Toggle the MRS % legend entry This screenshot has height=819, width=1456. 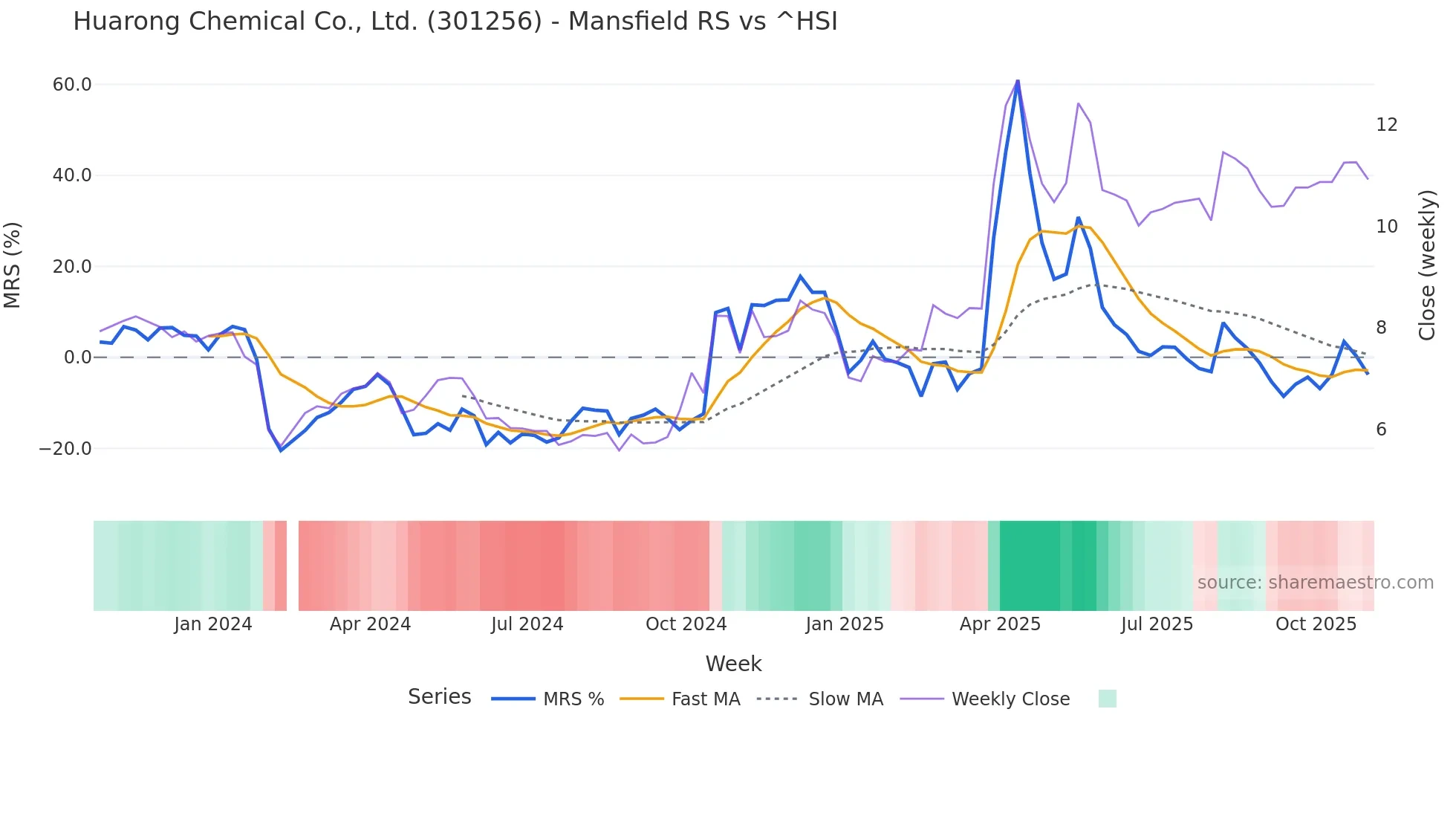point(547,699)
